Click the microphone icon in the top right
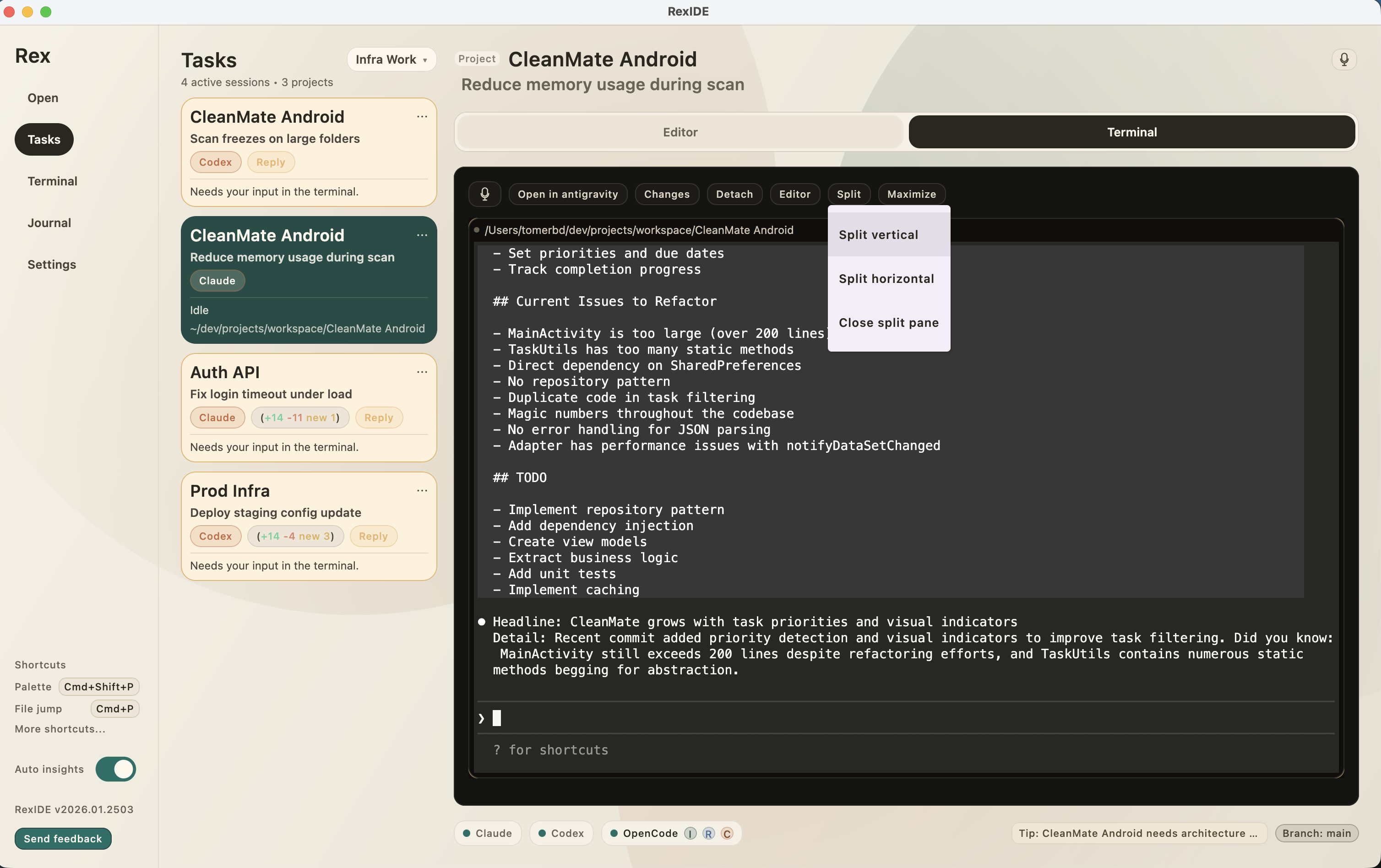 (1344, 59)
